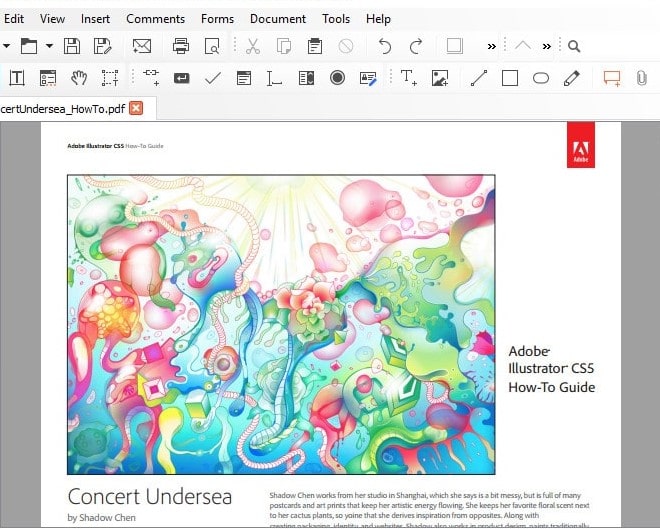Select the List Box form field tool

(244, 78)
